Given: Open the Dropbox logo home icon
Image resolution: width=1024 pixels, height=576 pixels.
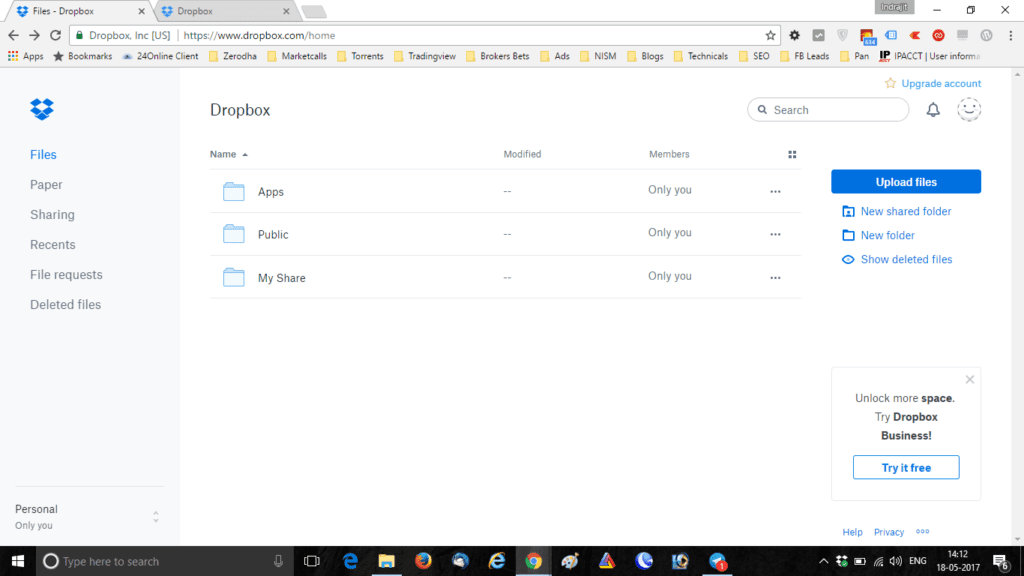Looking at the screenshot, I should 41,109.
